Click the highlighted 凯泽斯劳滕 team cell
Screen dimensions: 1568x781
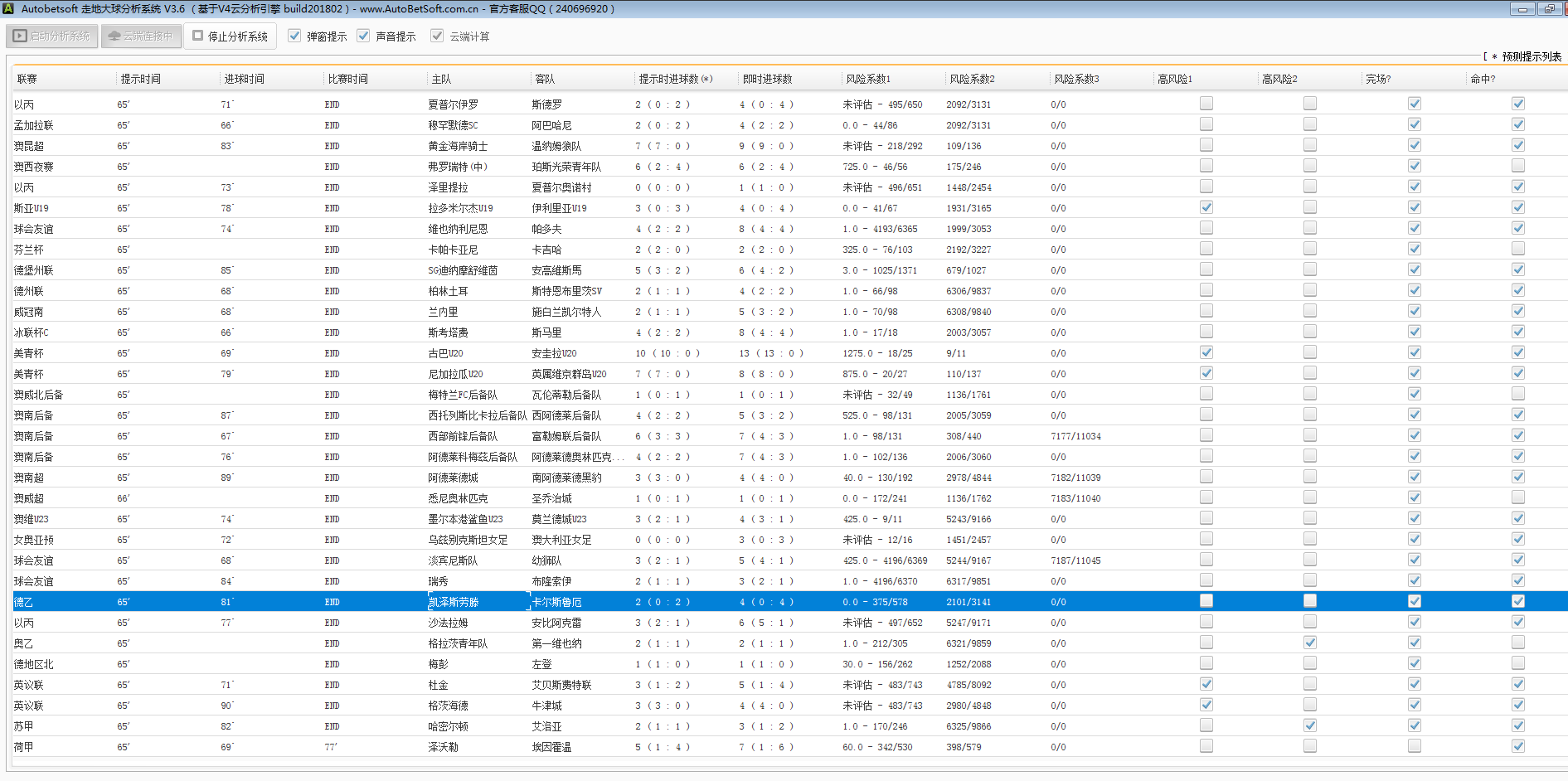[x=454, y=602]
